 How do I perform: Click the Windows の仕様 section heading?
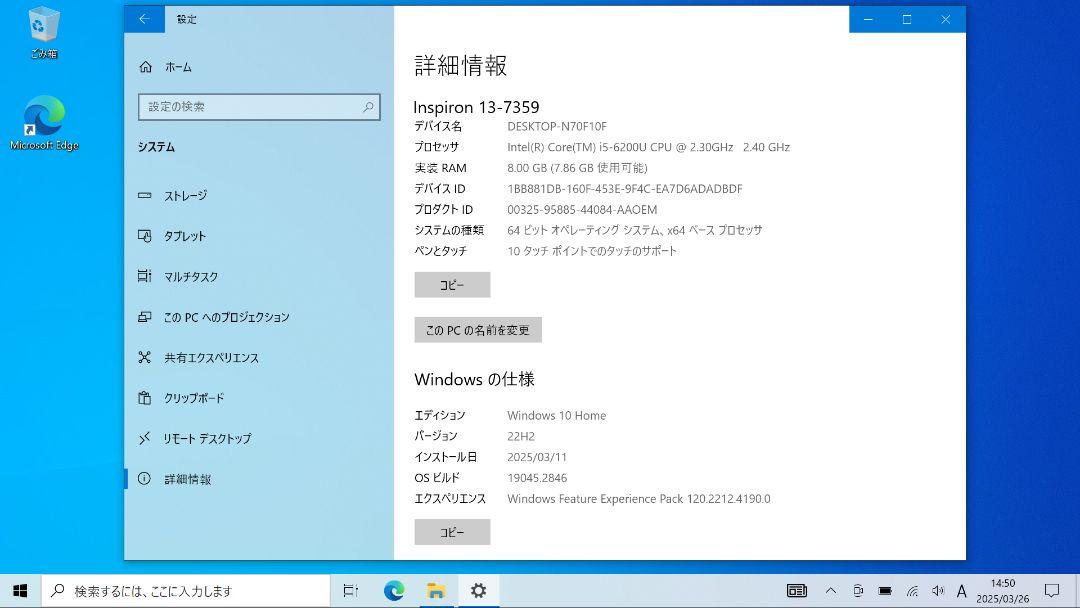475,379
